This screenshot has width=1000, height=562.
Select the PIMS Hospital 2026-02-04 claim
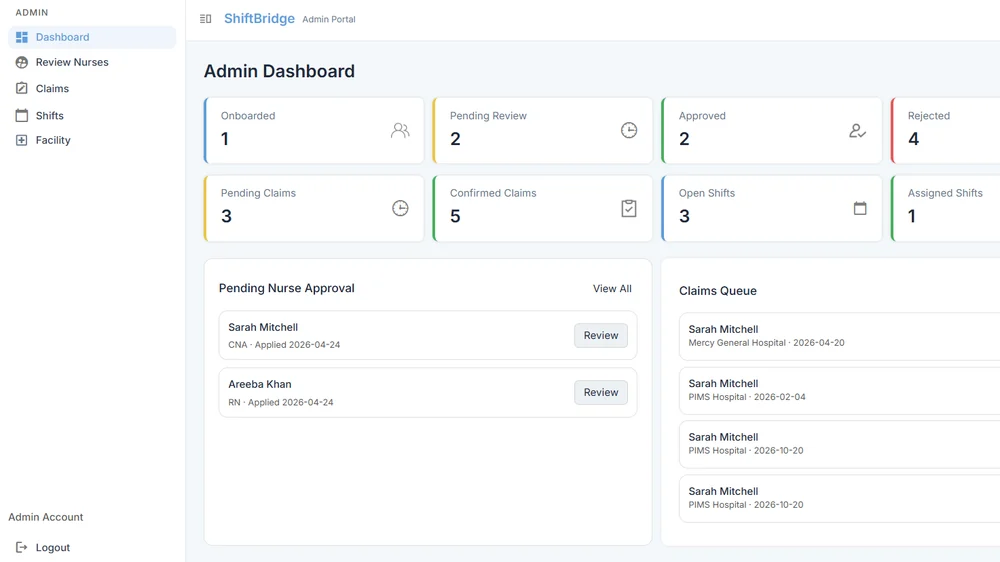tap(839, 390)
